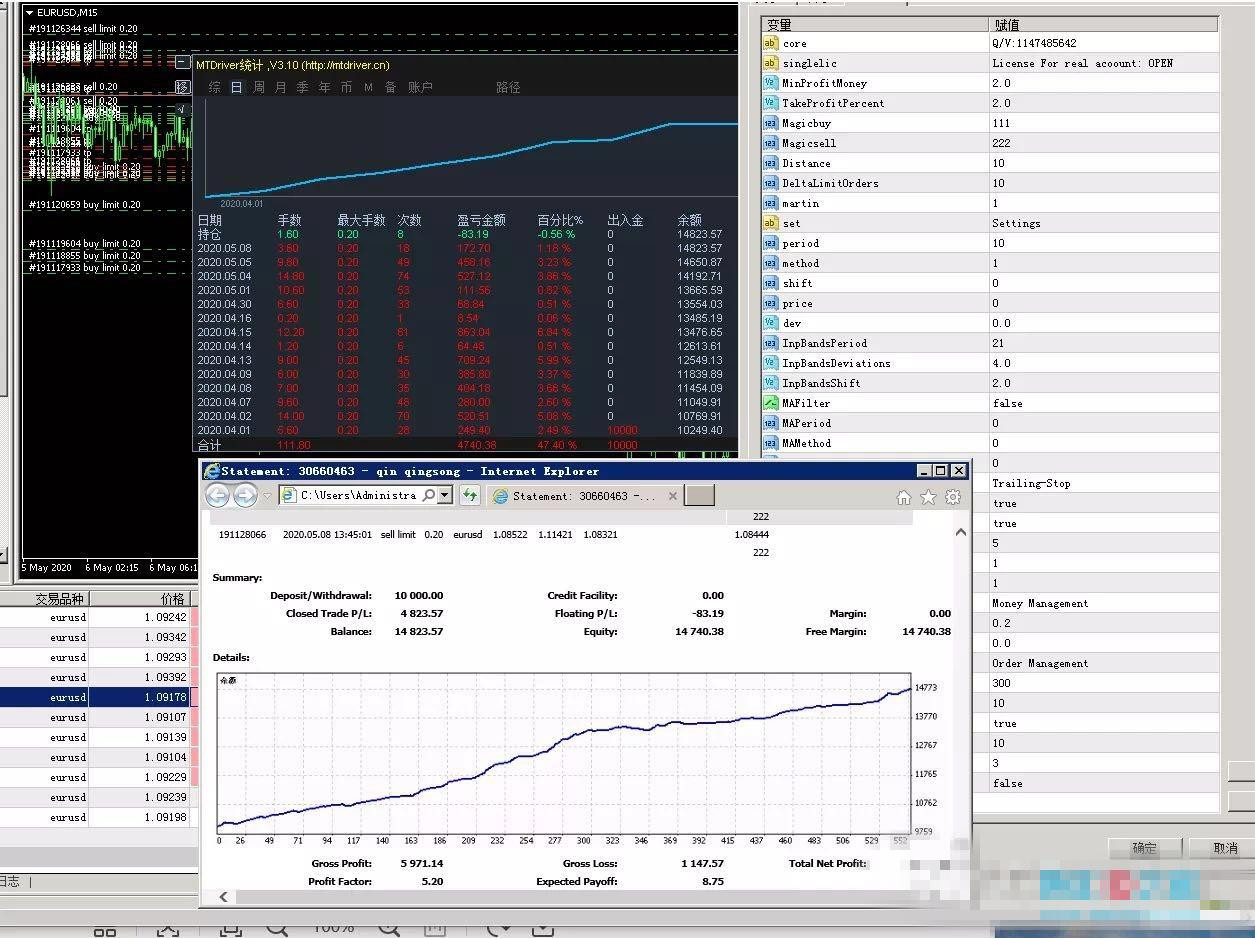
Task: Close the Statement 30660463 browser tab
Action: click(x=672, y=496)
